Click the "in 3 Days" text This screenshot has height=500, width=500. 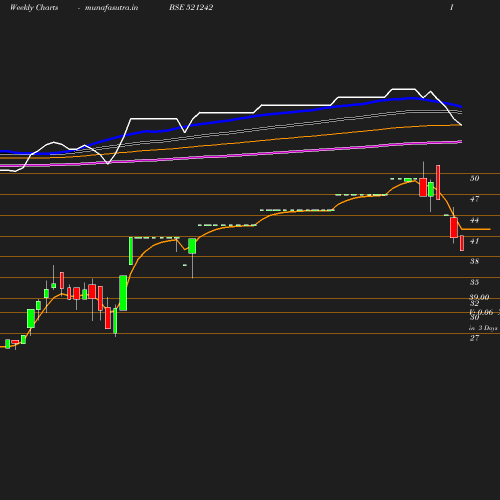[x=483, y=328]
